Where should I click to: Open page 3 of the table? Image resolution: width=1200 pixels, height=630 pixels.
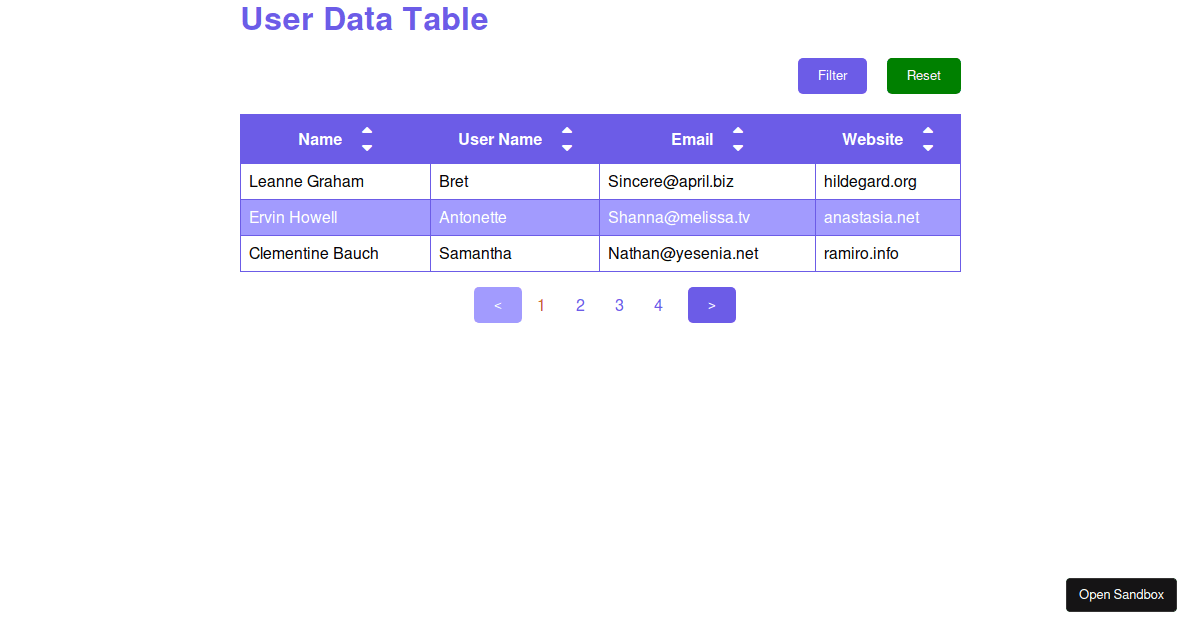tap(619, 304)
